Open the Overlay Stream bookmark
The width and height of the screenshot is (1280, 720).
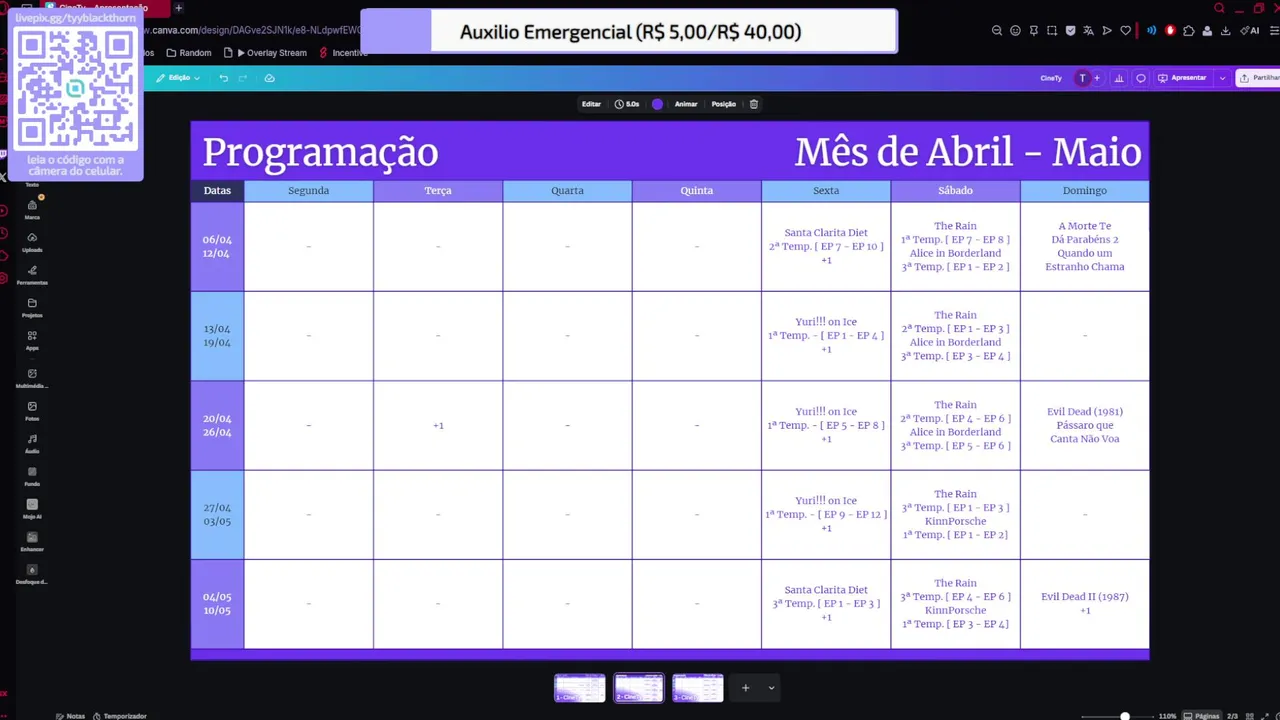pos(266,53)
